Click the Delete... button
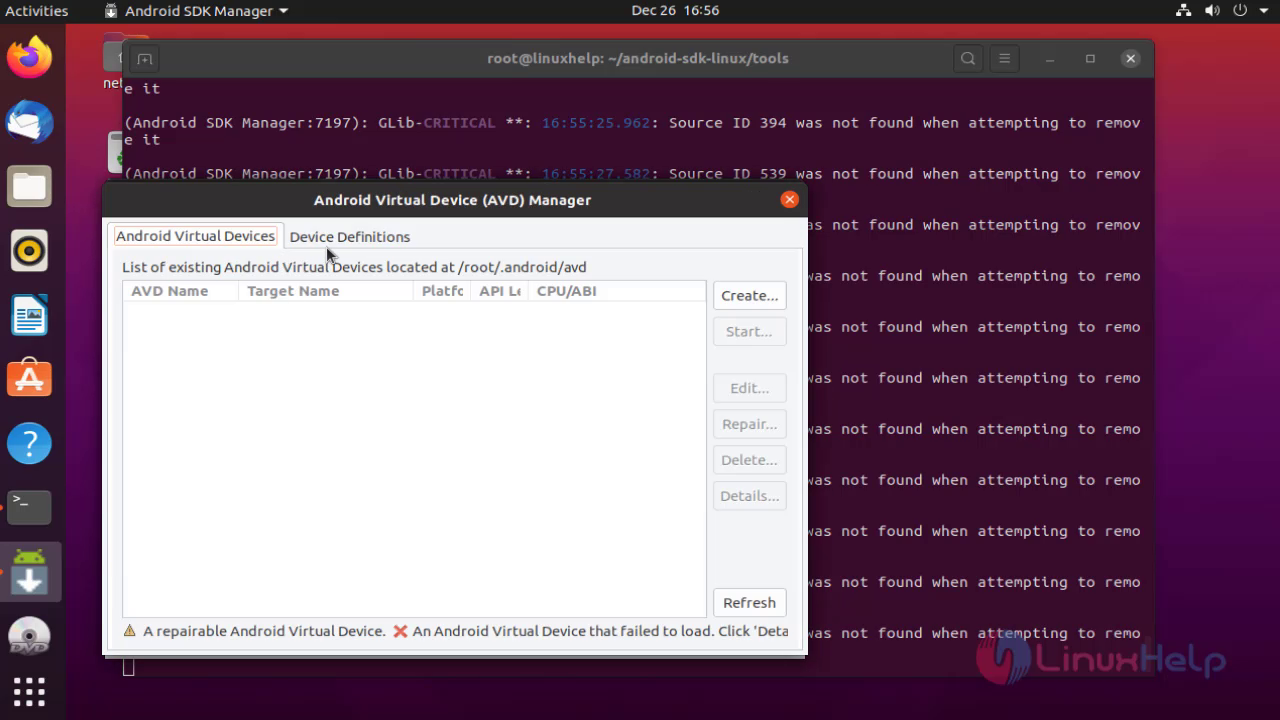This screenshot has width=1280, height=720. pyautogui.click(x=749, y=460)
